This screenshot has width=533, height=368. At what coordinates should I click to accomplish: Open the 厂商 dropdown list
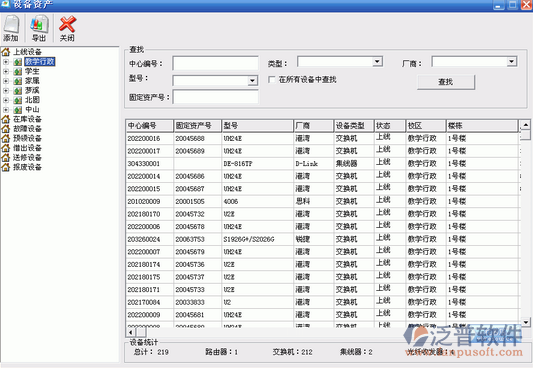(x=511, y=62)
